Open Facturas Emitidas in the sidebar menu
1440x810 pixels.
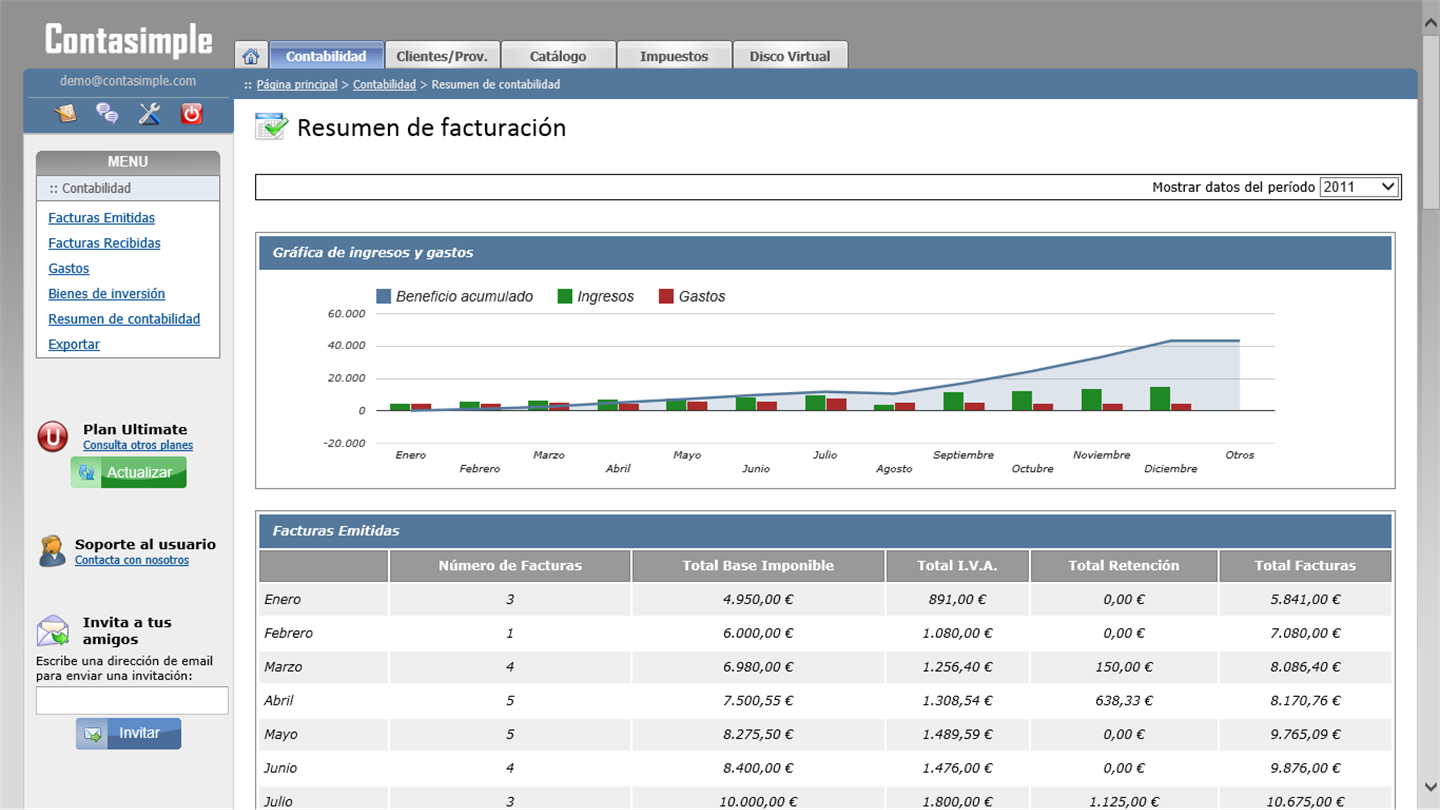pyautogui.click(x=101, y=218)
